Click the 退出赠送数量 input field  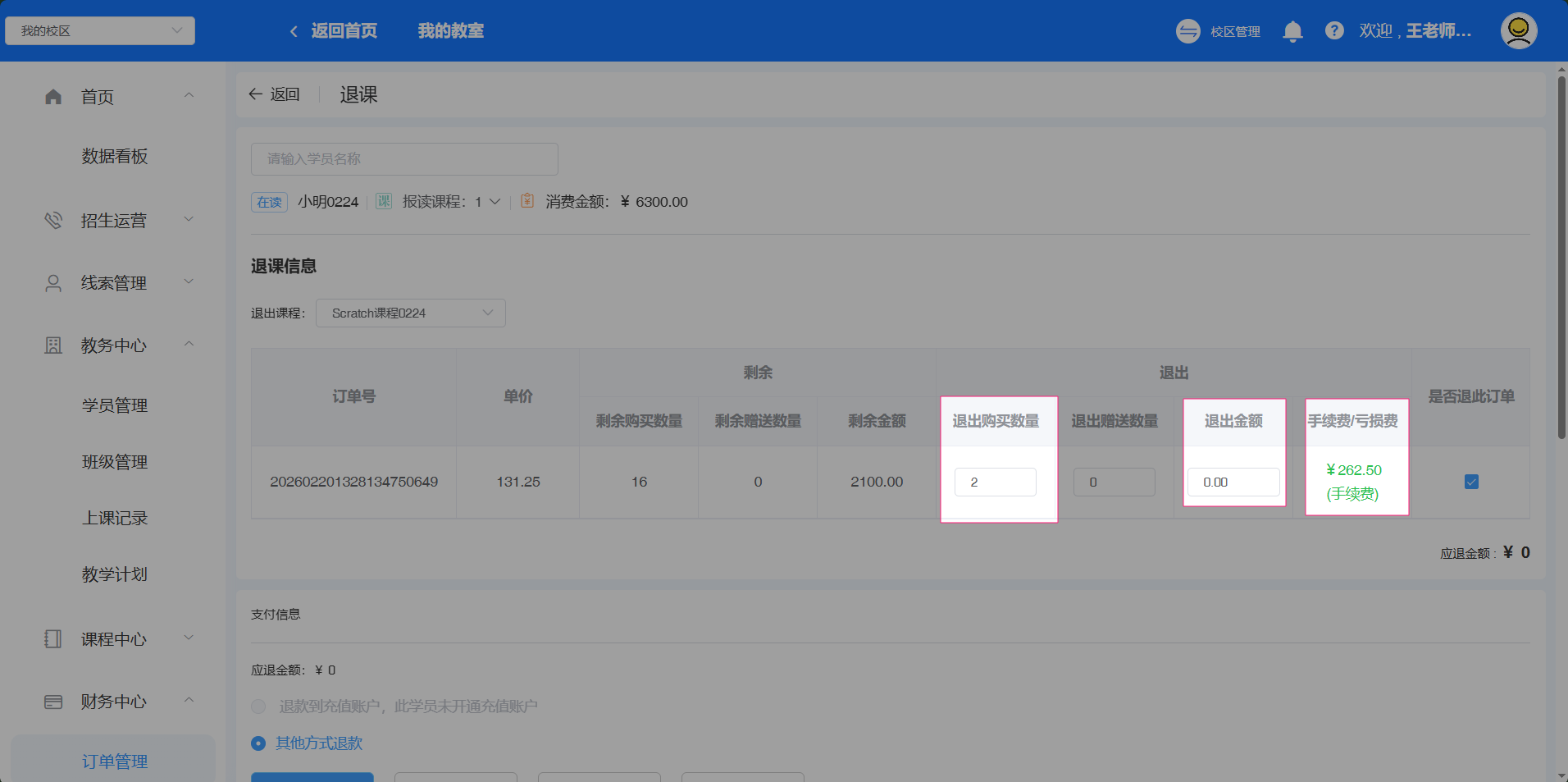pyautogui.click(x=1114, y=482)
